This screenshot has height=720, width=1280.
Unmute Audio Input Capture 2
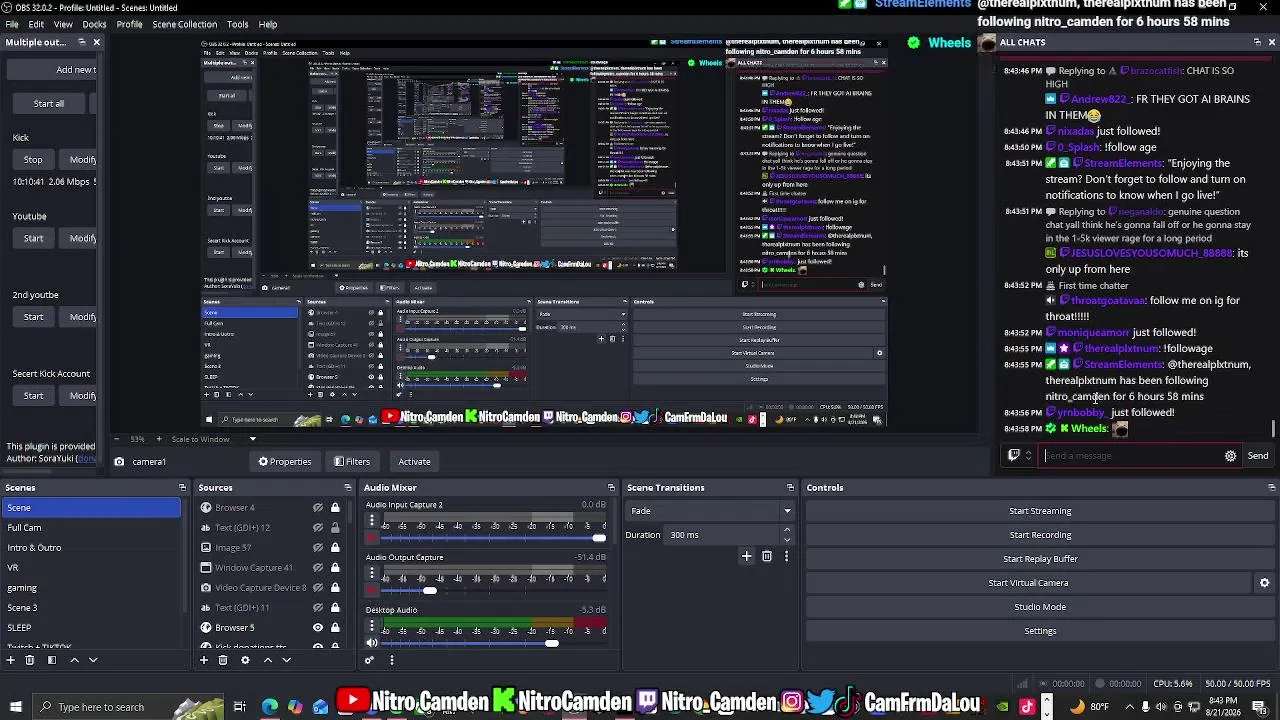click(x=372, y=538)
